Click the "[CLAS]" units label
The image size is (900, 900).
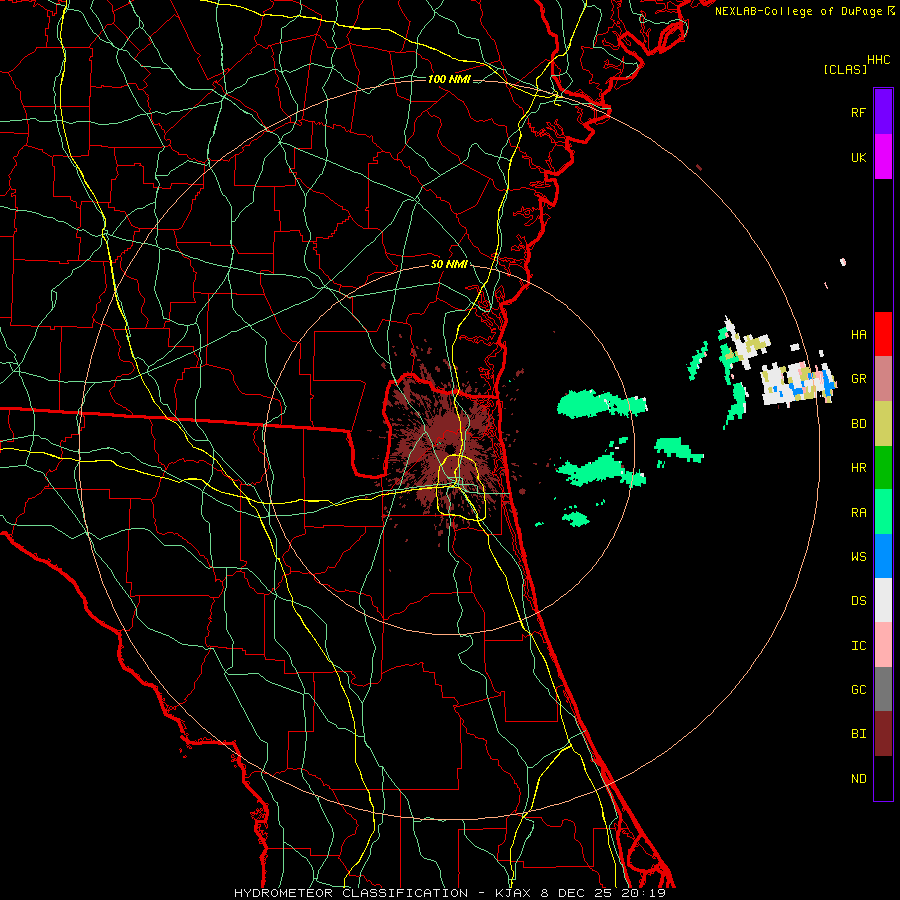pyautogui.click(x=845, y=69)
